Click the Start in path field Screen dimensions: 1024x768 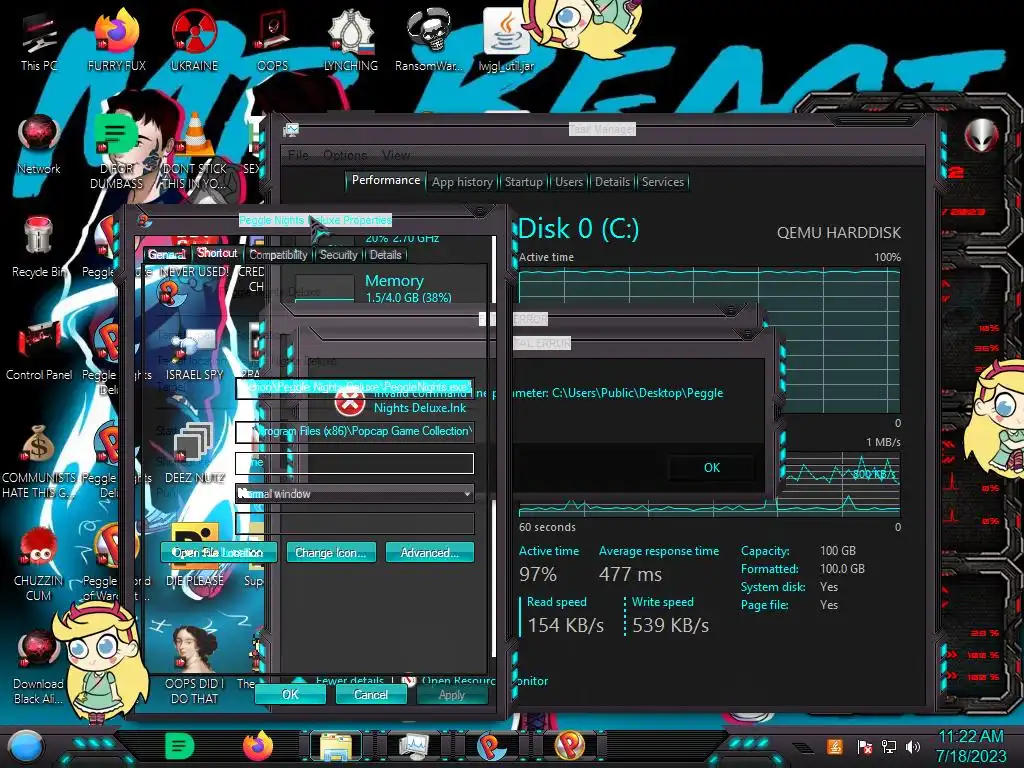pyautogui.click(x=354, y=431)
